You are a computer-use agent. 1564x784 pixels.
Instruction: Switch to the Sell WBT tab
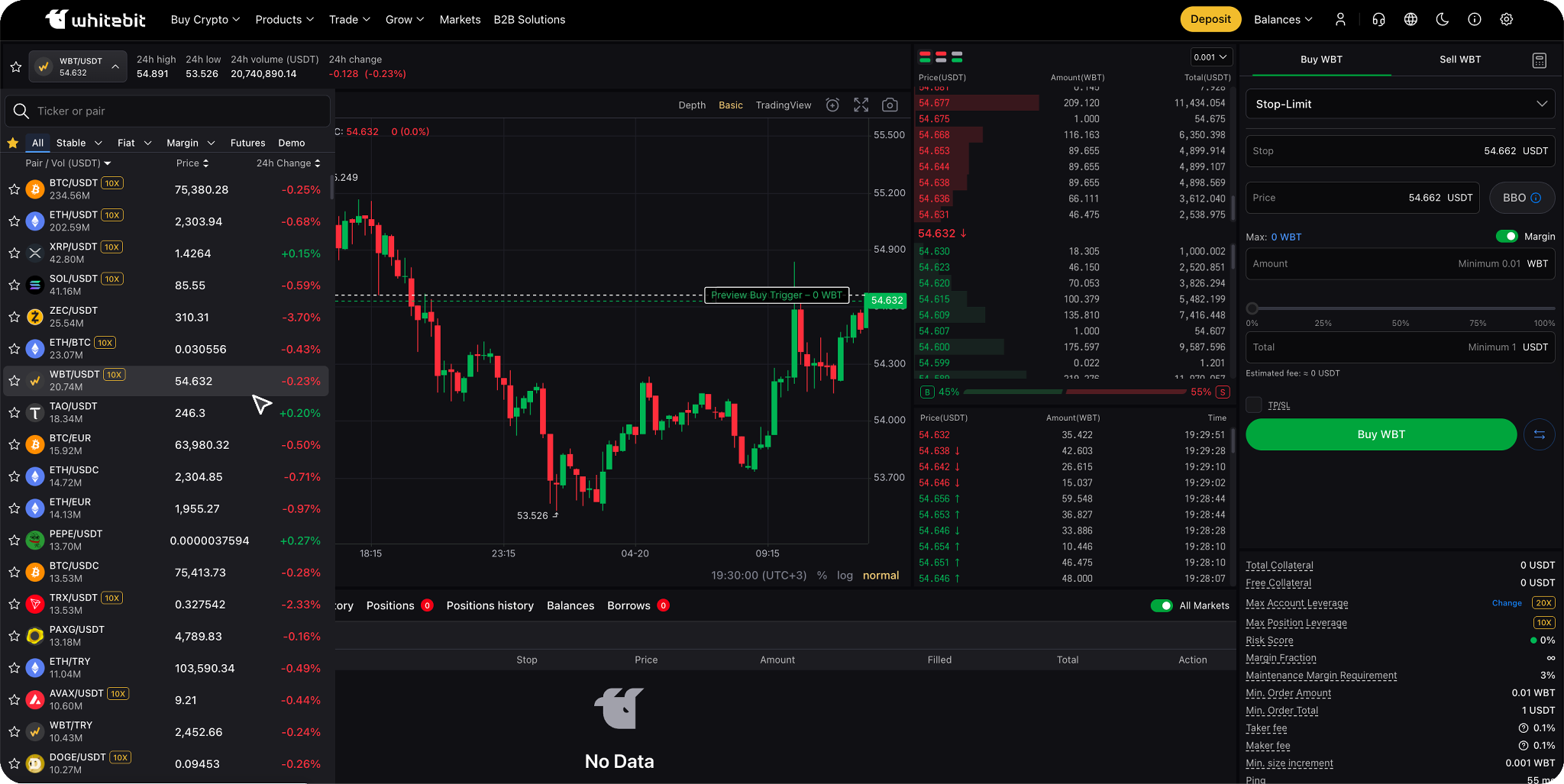[1459, 60]
